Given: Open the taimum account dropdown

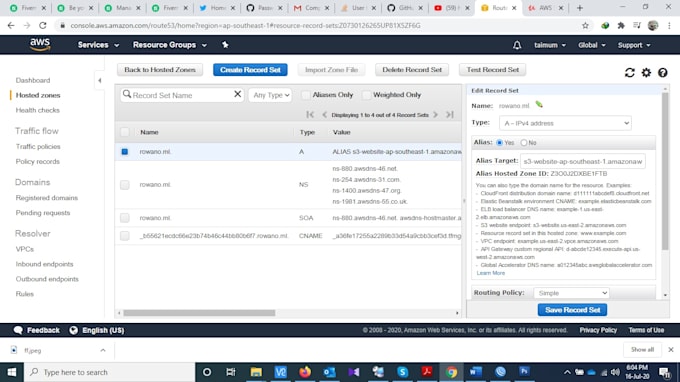Looking at the screenshot, I should pos(550,45).
